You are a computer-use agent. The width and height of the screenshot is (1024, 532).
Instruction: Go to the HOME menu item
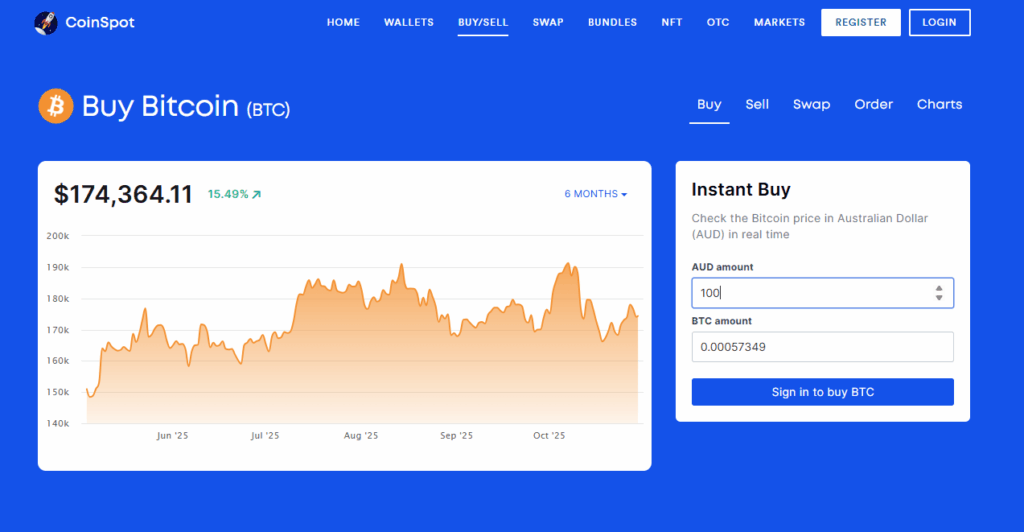344,22
